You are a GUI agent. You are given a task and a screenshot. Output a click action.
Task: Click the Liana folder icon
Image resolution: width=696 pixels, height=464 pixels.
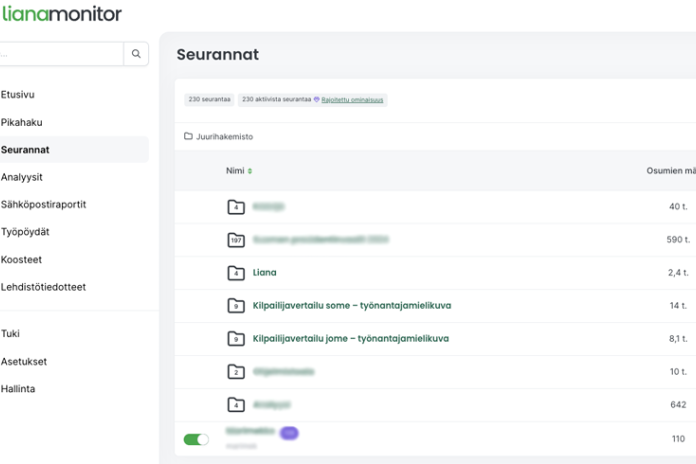[235, 273]
